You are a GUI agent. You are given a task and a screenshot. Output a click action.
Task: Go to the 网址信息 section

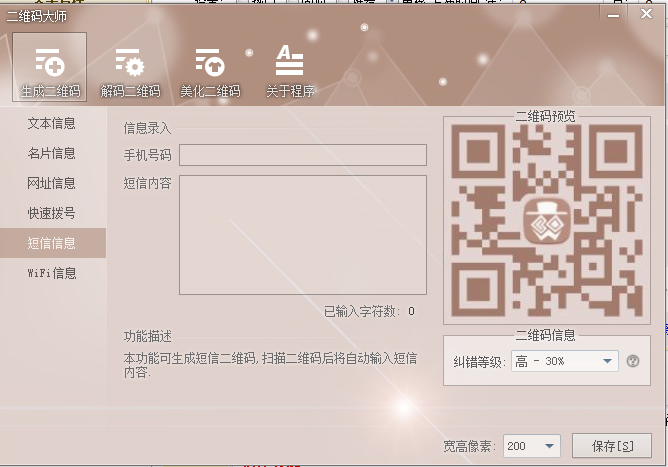(x=52, y=184)
